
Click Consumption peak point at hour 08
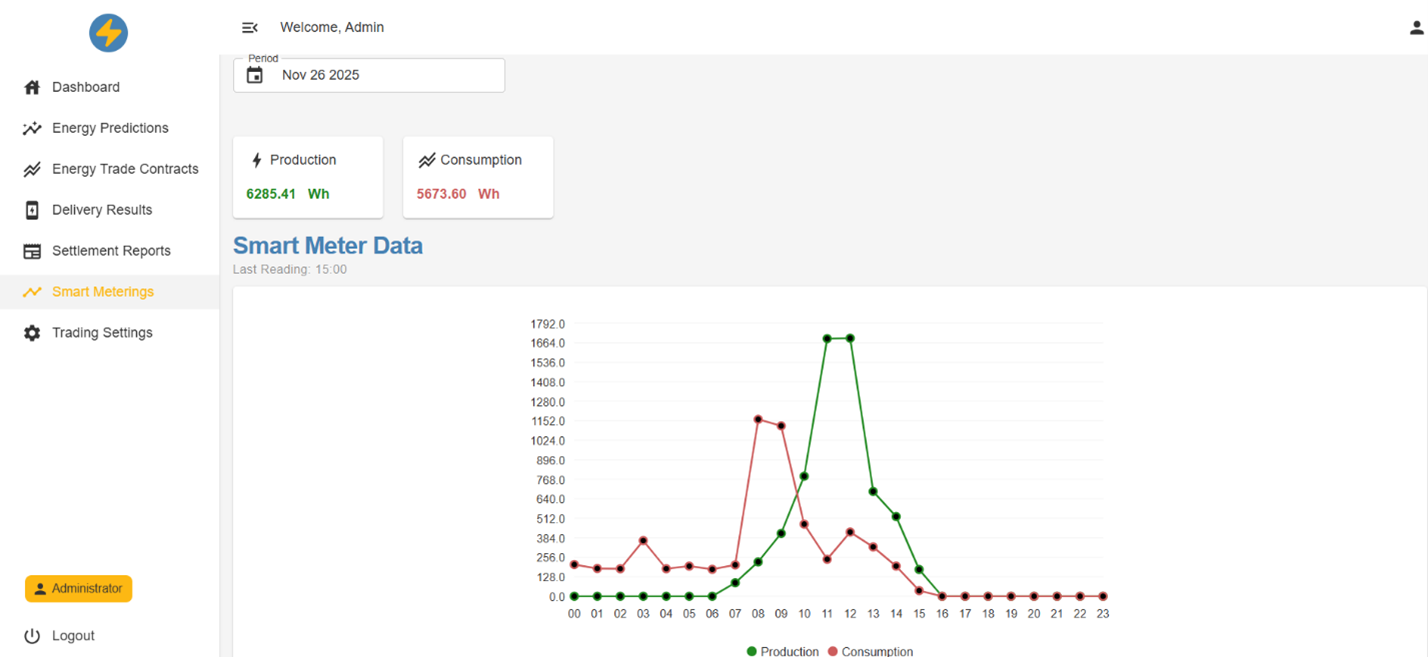click(758, 419)
